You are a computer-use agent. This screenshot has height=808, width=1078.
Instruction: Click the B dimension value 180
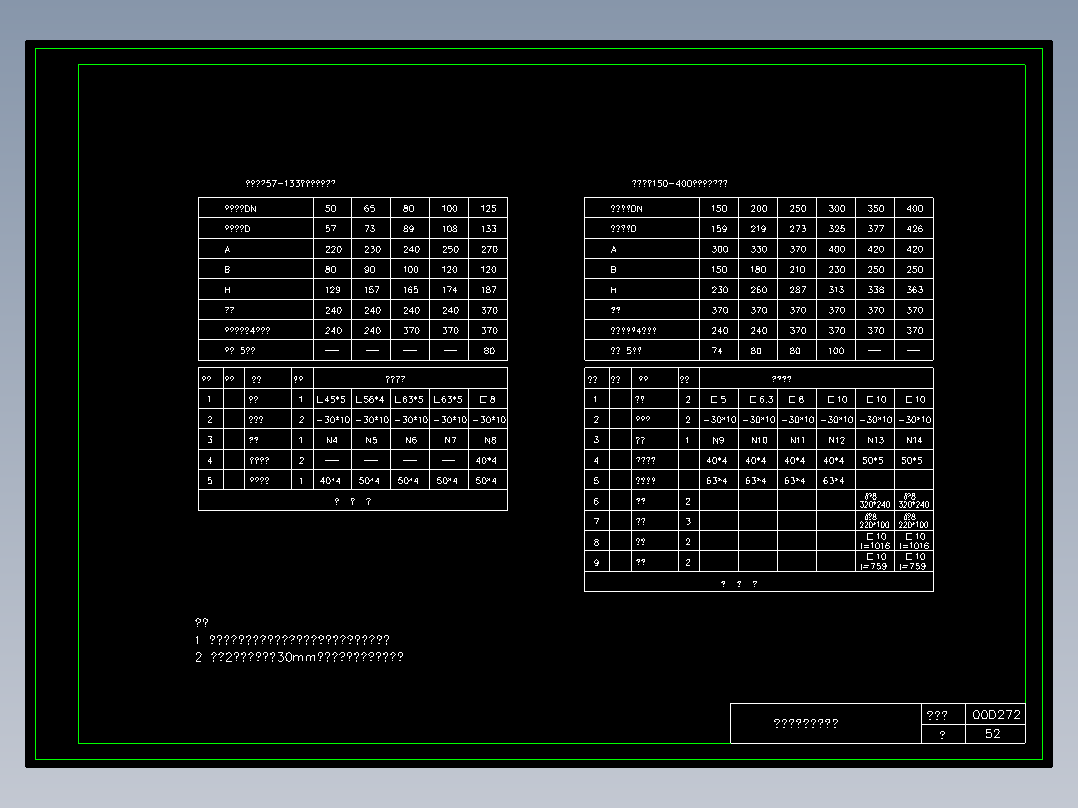tap(758, 270)
